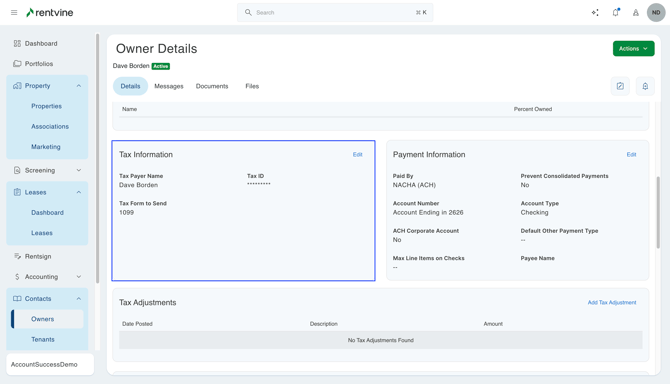
Task: Switch to the Details tab
Action: [130, 86]
